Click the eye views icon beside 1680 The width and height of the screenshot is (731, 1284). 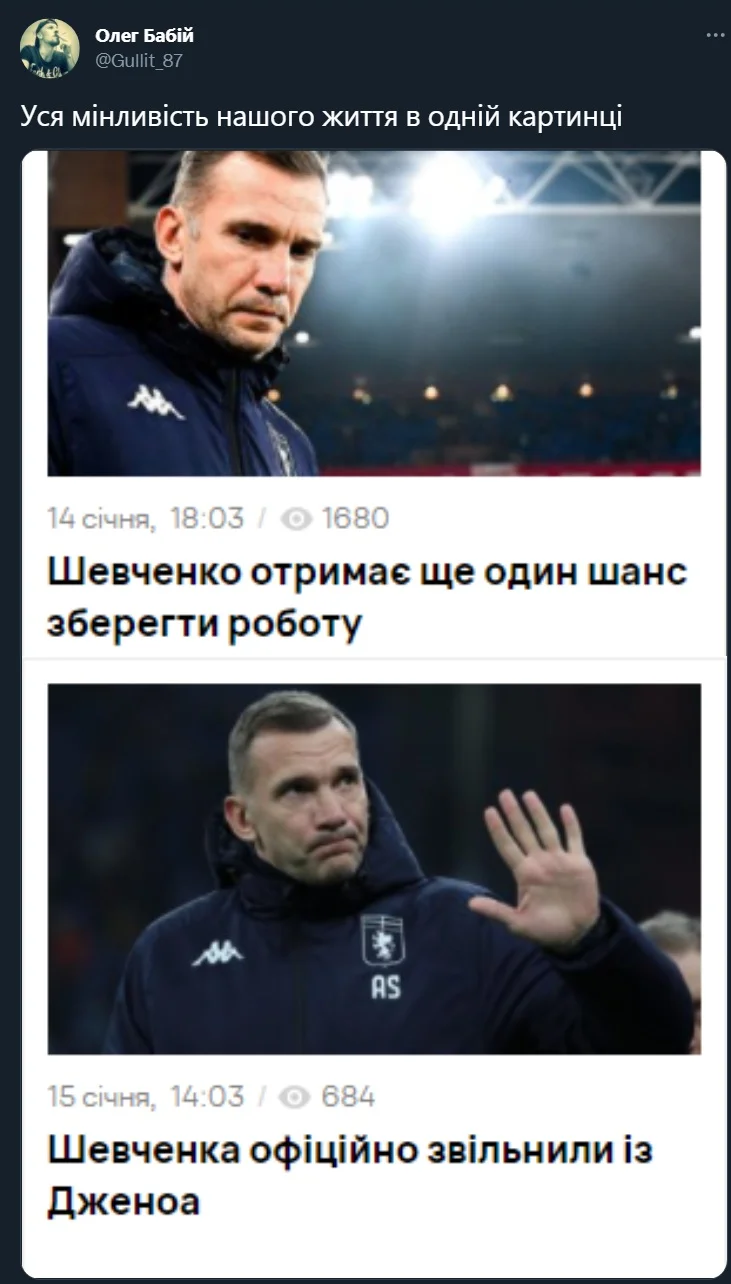coord(297,518)
